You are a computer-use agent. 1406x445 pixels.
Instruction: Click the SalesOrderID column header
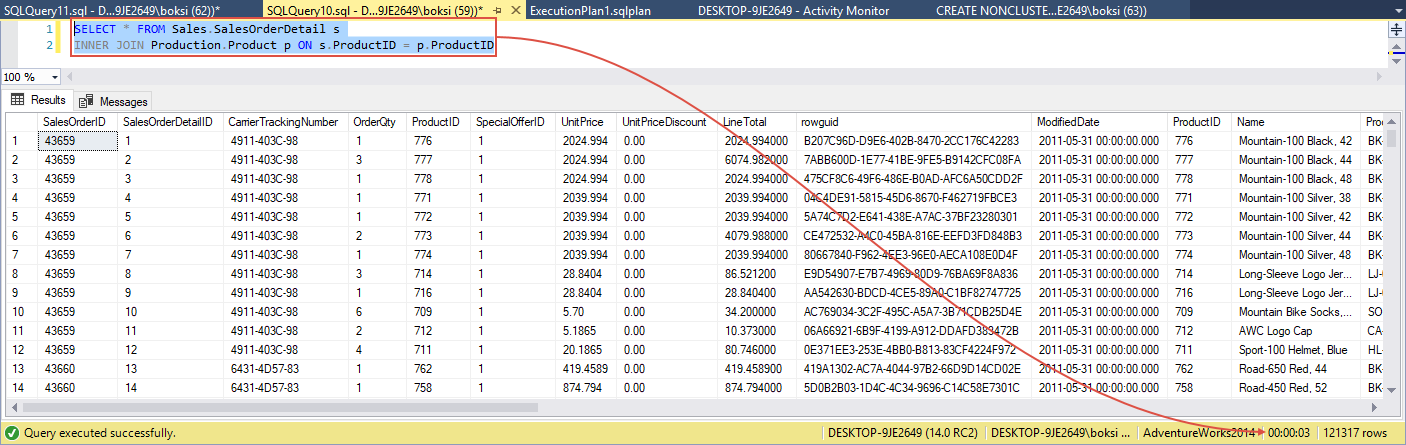click(76, 122)
